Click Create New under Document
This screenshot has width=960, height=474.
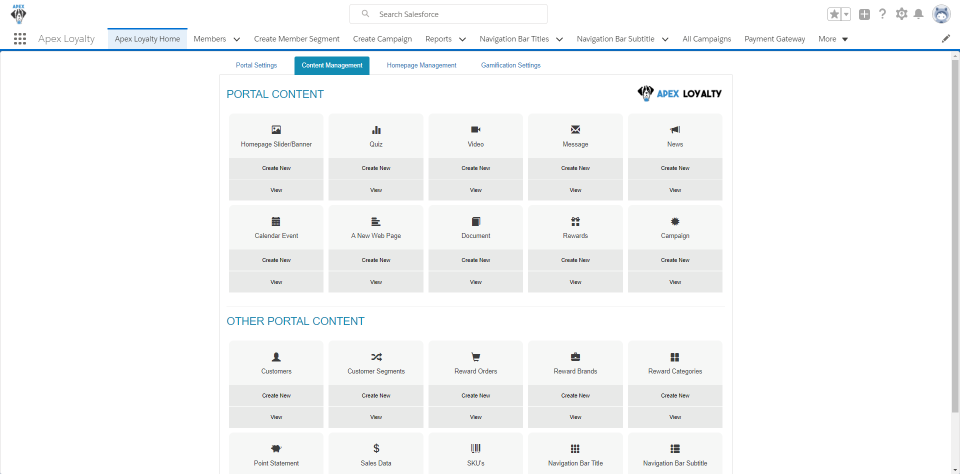[476, 260]
